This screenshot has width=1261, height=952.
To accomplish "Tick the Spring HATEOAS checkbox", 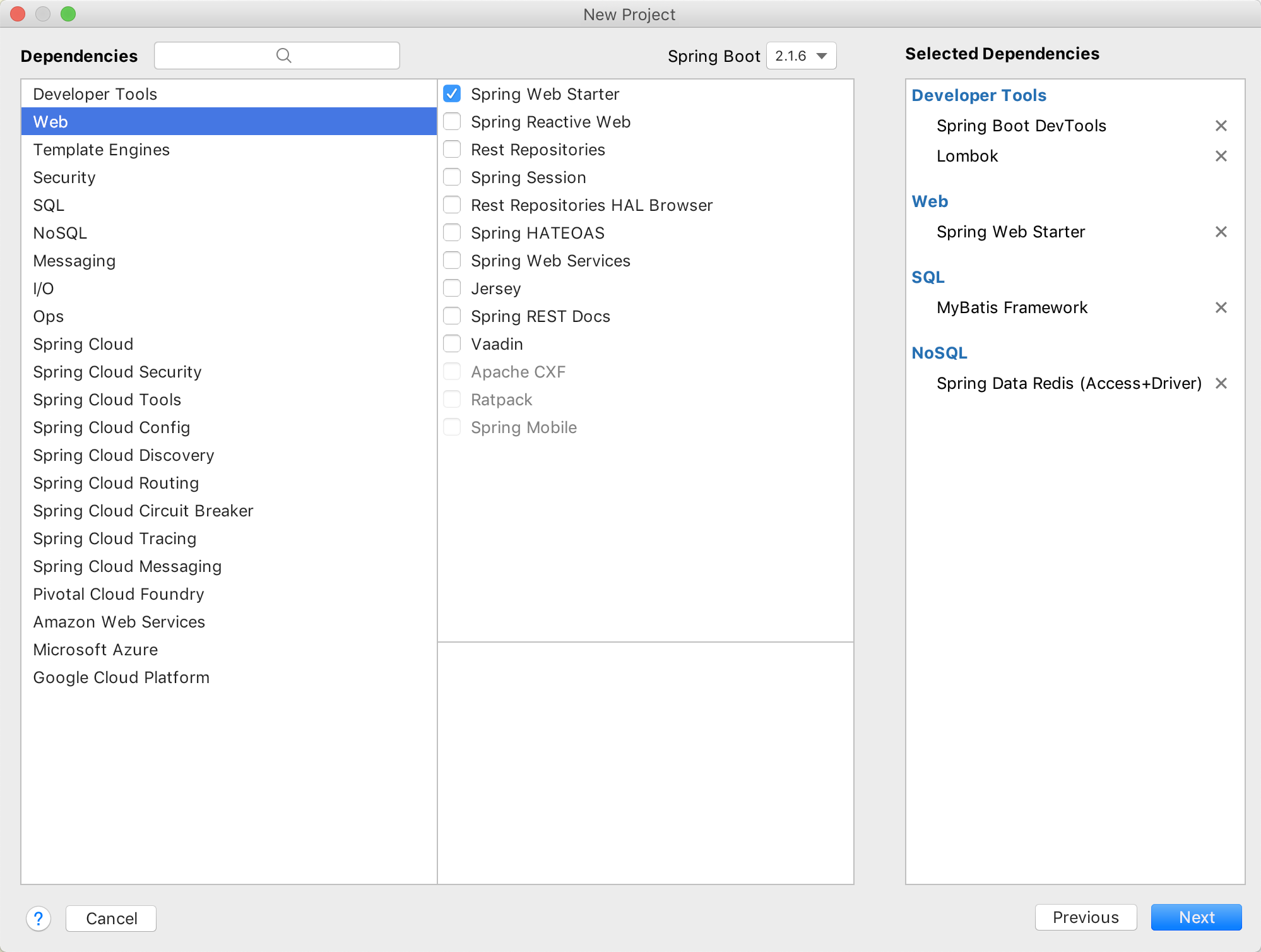I will coord(452,233).
